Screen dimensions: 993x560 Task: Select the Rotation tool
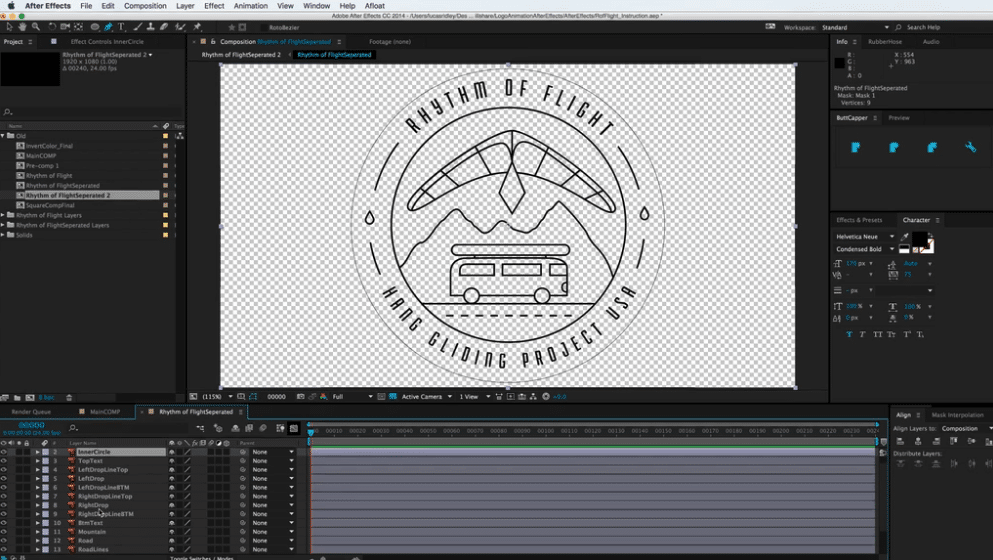tap(52, 27)
